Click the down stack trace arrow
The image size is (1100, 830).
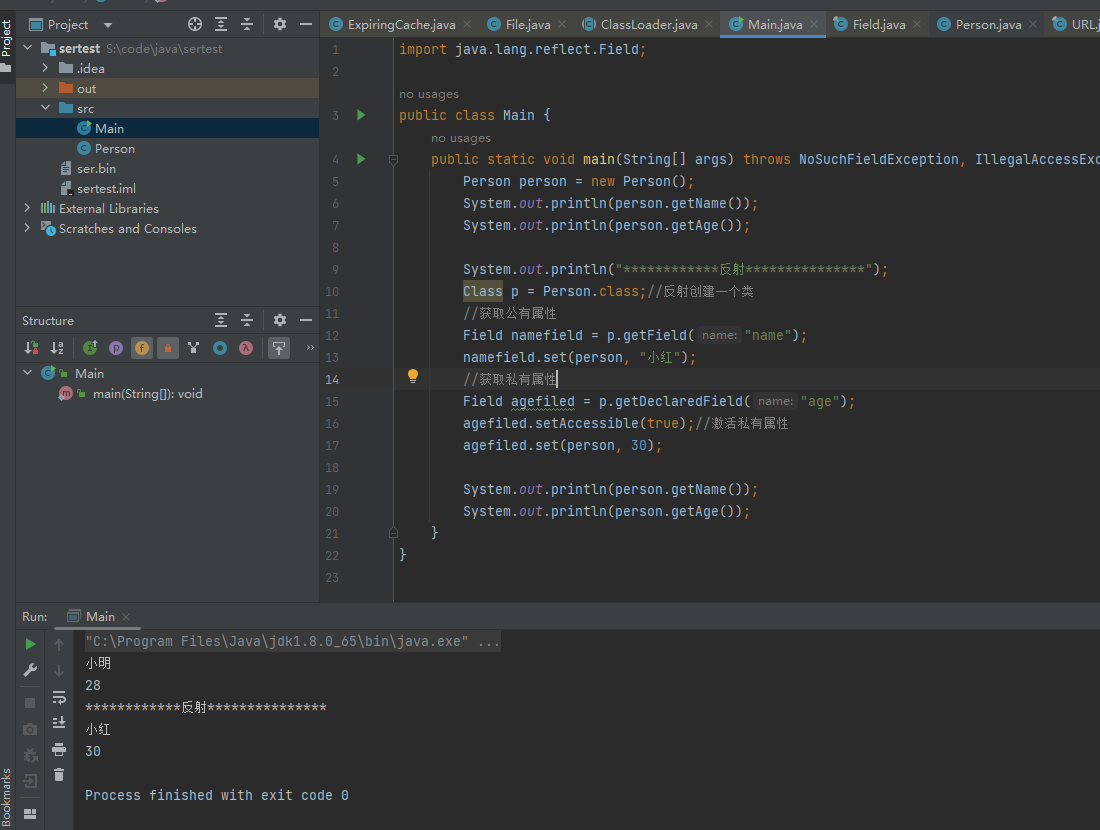(x=59, y=671)
